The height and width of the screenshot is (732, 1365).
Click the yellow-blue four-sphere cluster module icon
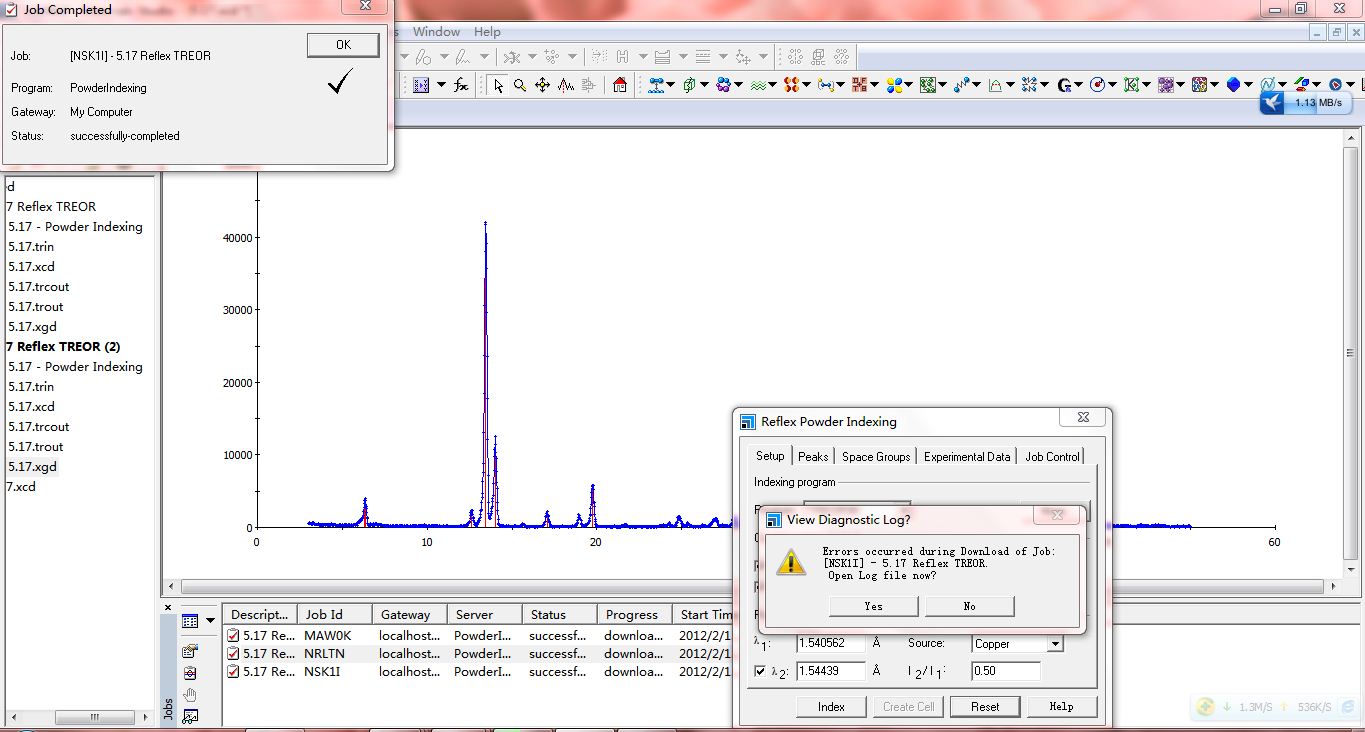[894, 85]
